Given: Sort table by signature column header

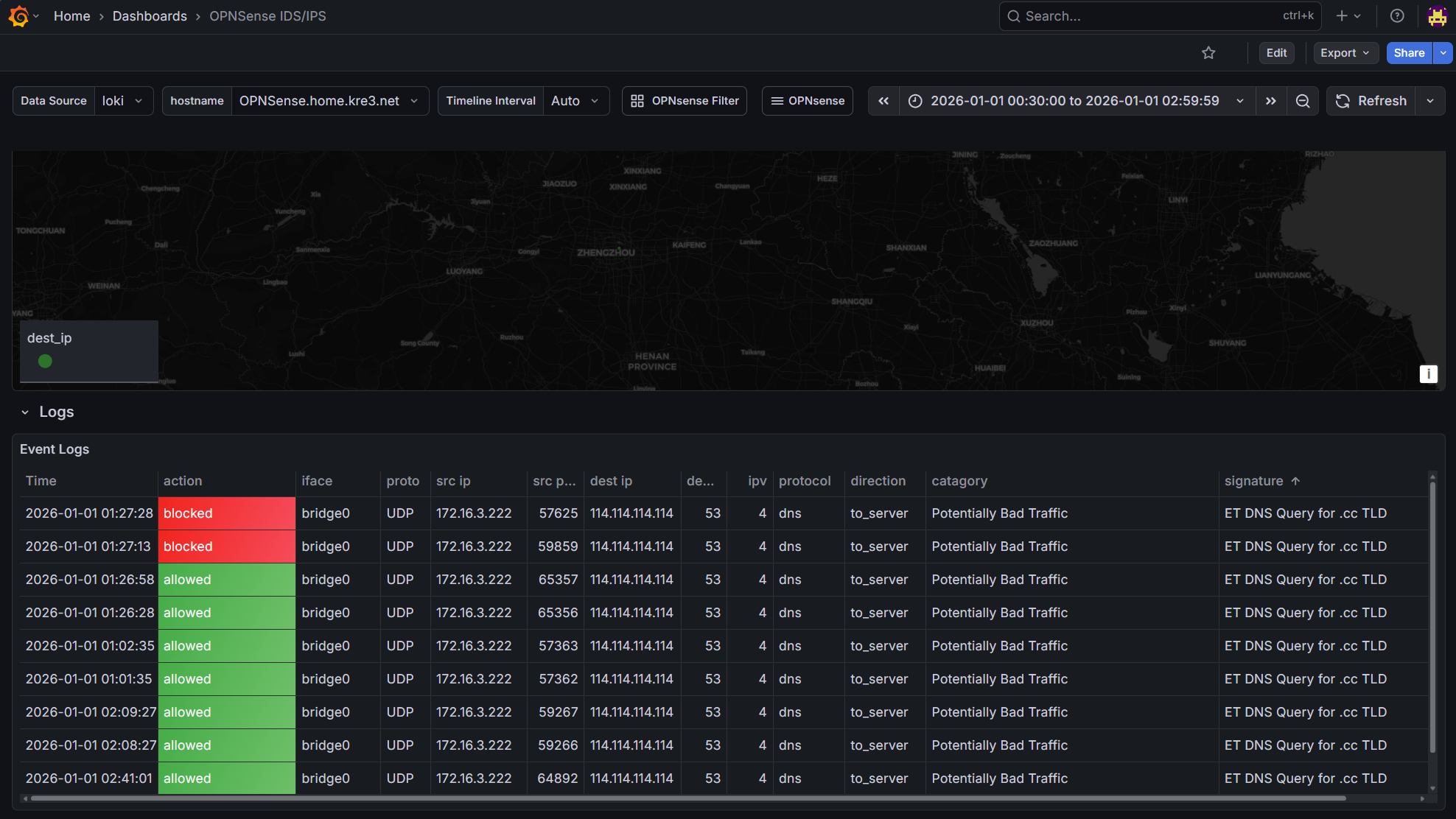Looking at the screenshot, I should (1254, 481).
